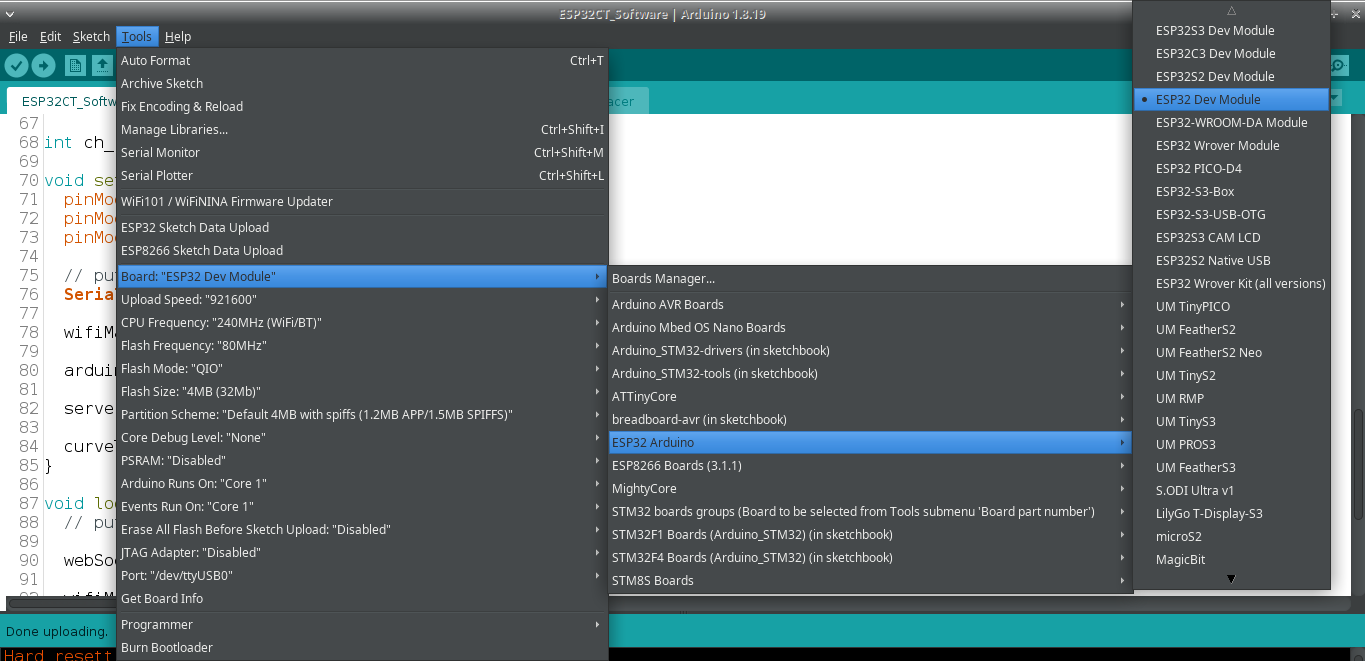This screenshot has height=661, width=1365.
Task: Click Get Board Info
Action: pos(362,598)
